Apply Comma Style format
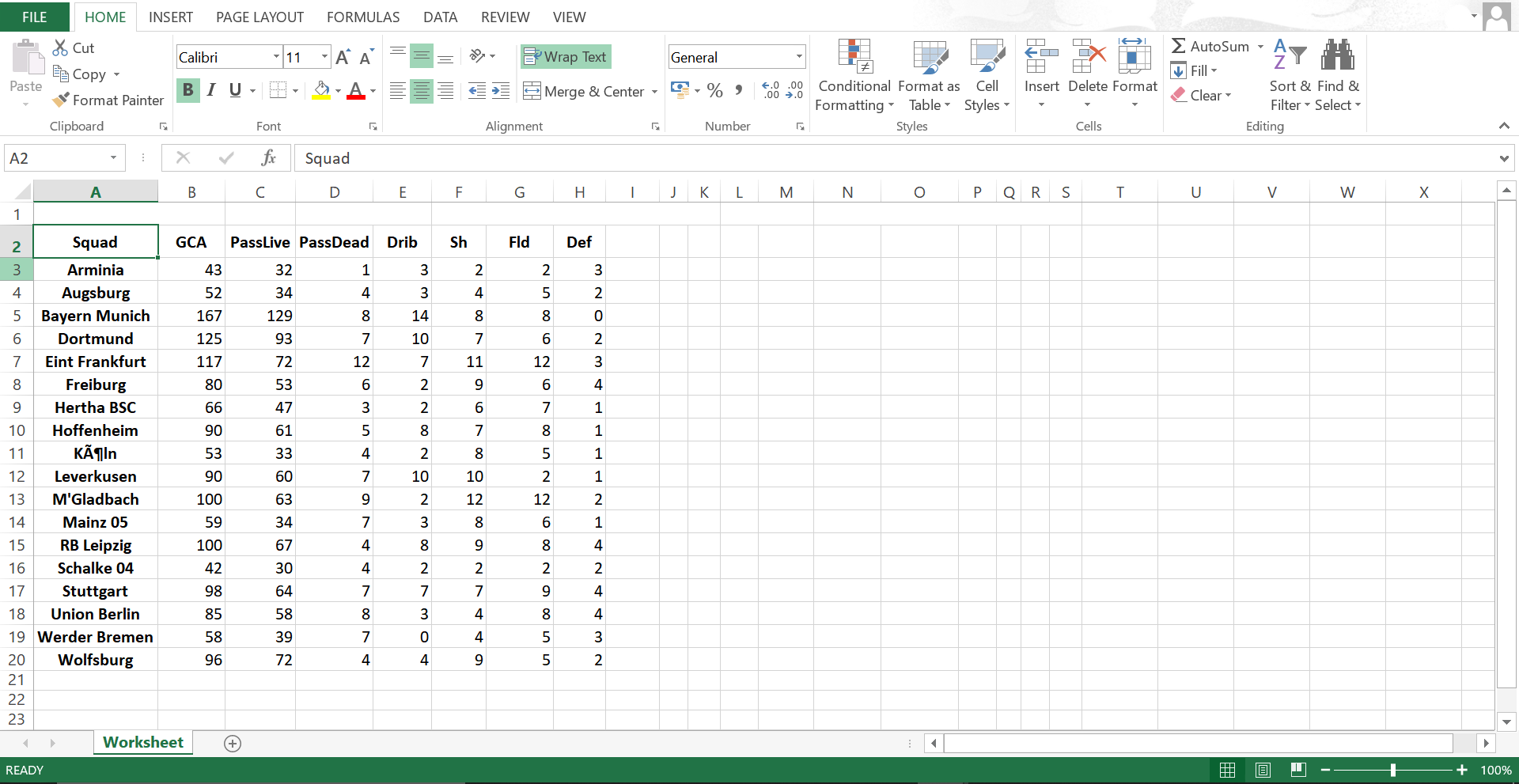 click(x=739, y=90)
